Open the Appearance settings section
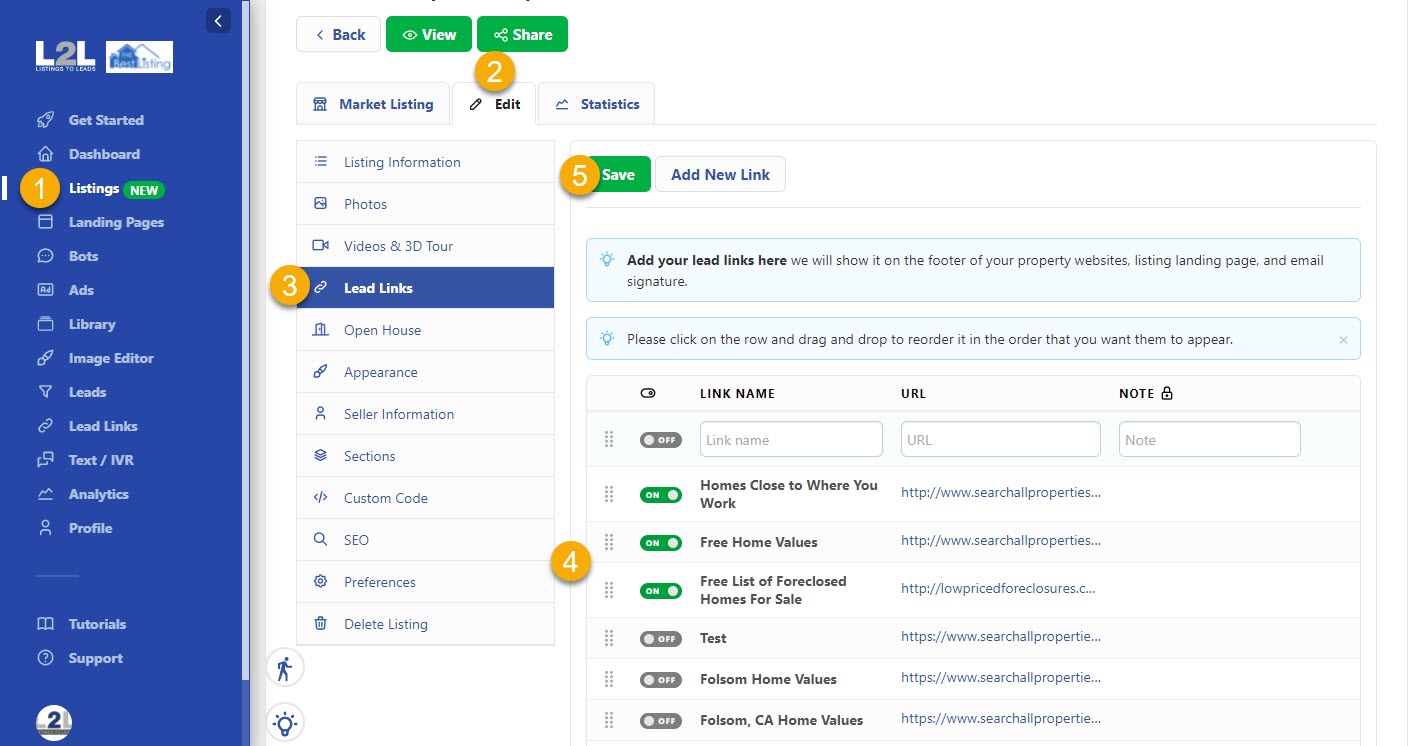This screenshot has width=1408, height=746. click(380, 372)
